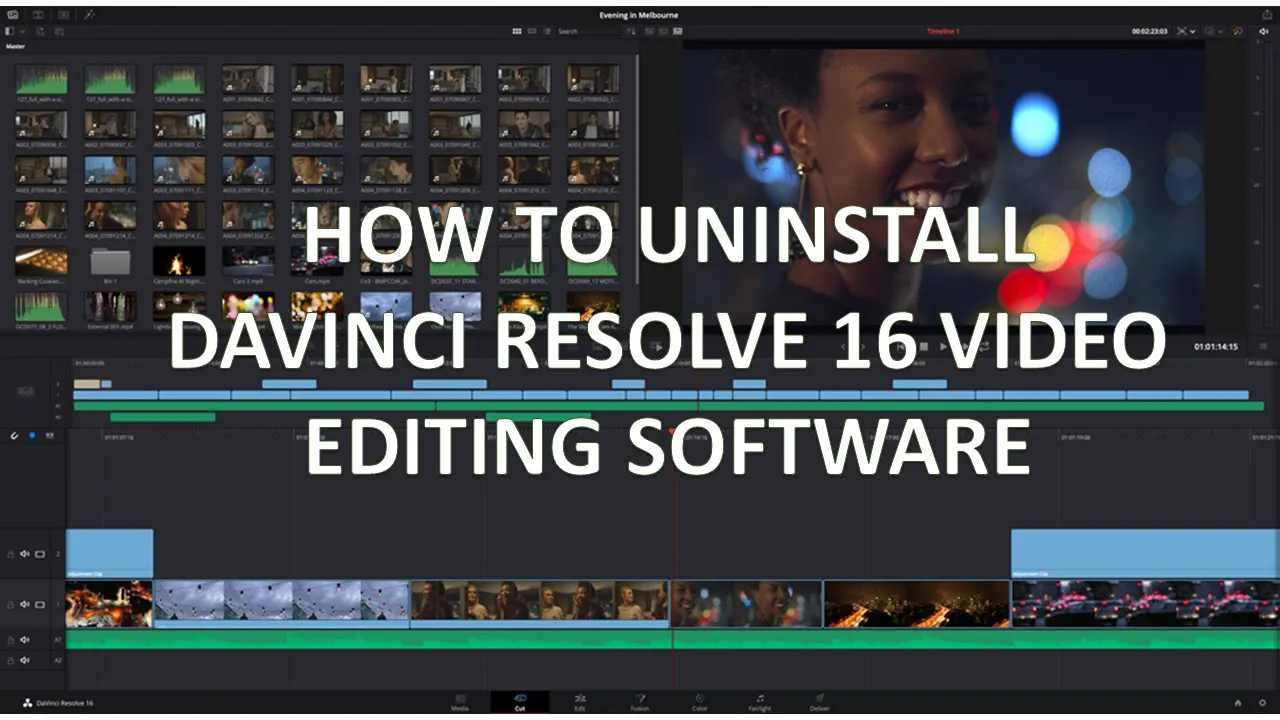
Task: Click the Timeline 1 title above viewer
Action: 943,31
